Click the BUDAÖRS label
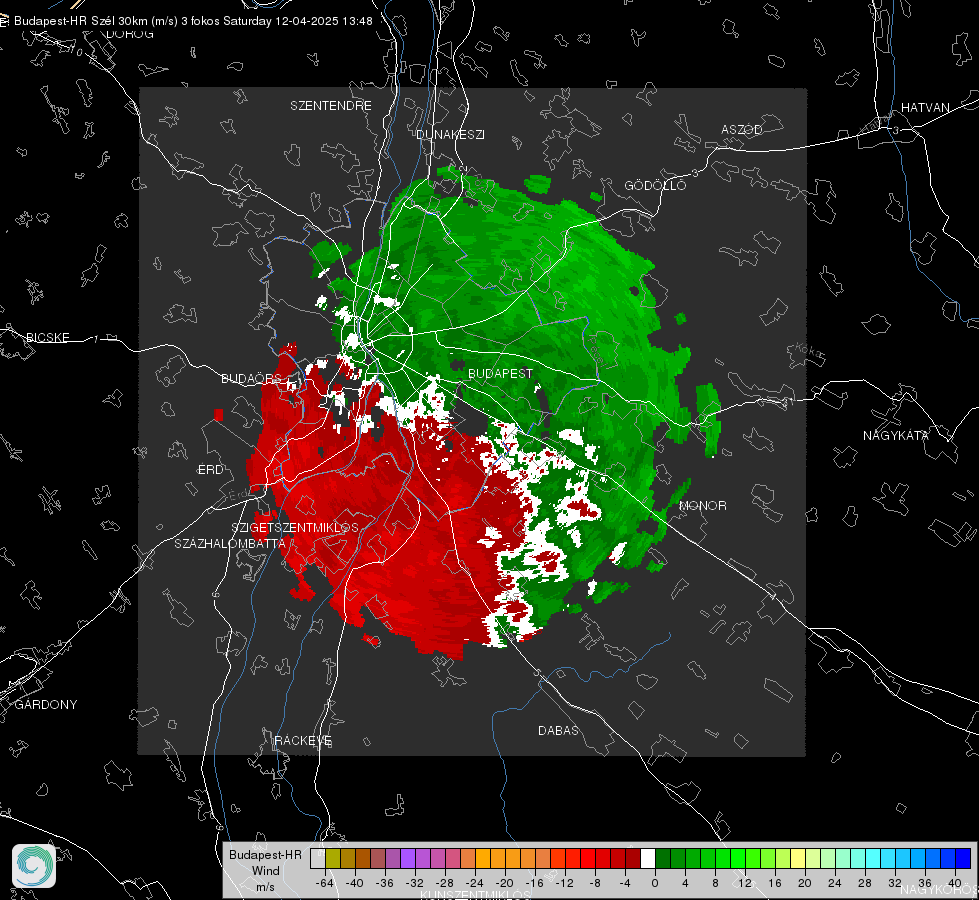This screenshot has height=900, width=979. 252,379
